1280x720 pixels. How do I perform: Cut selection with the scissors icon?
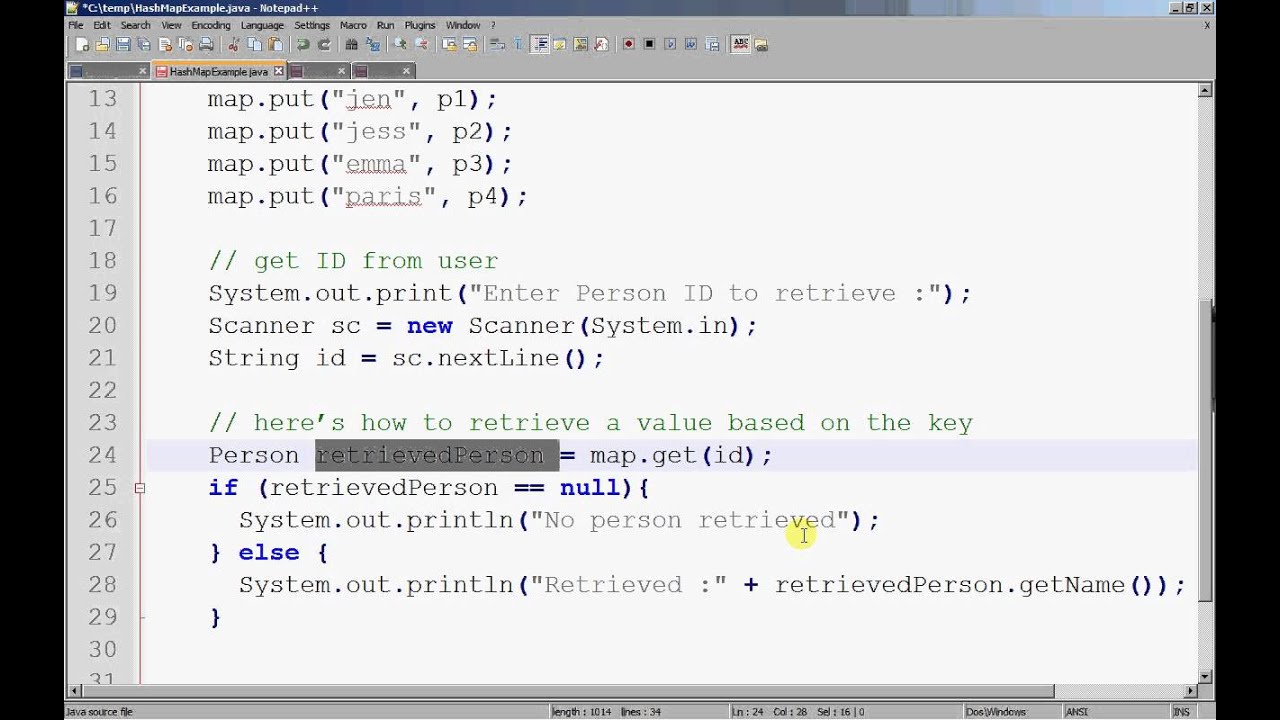coord(233,44)
